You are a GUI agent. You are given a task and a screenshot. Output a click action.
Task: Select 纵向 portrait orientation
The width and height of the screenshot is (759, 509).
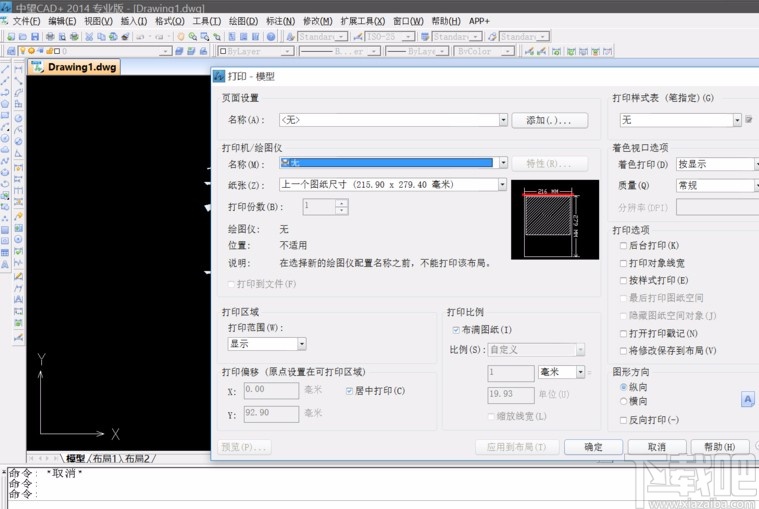click(623, 387)
